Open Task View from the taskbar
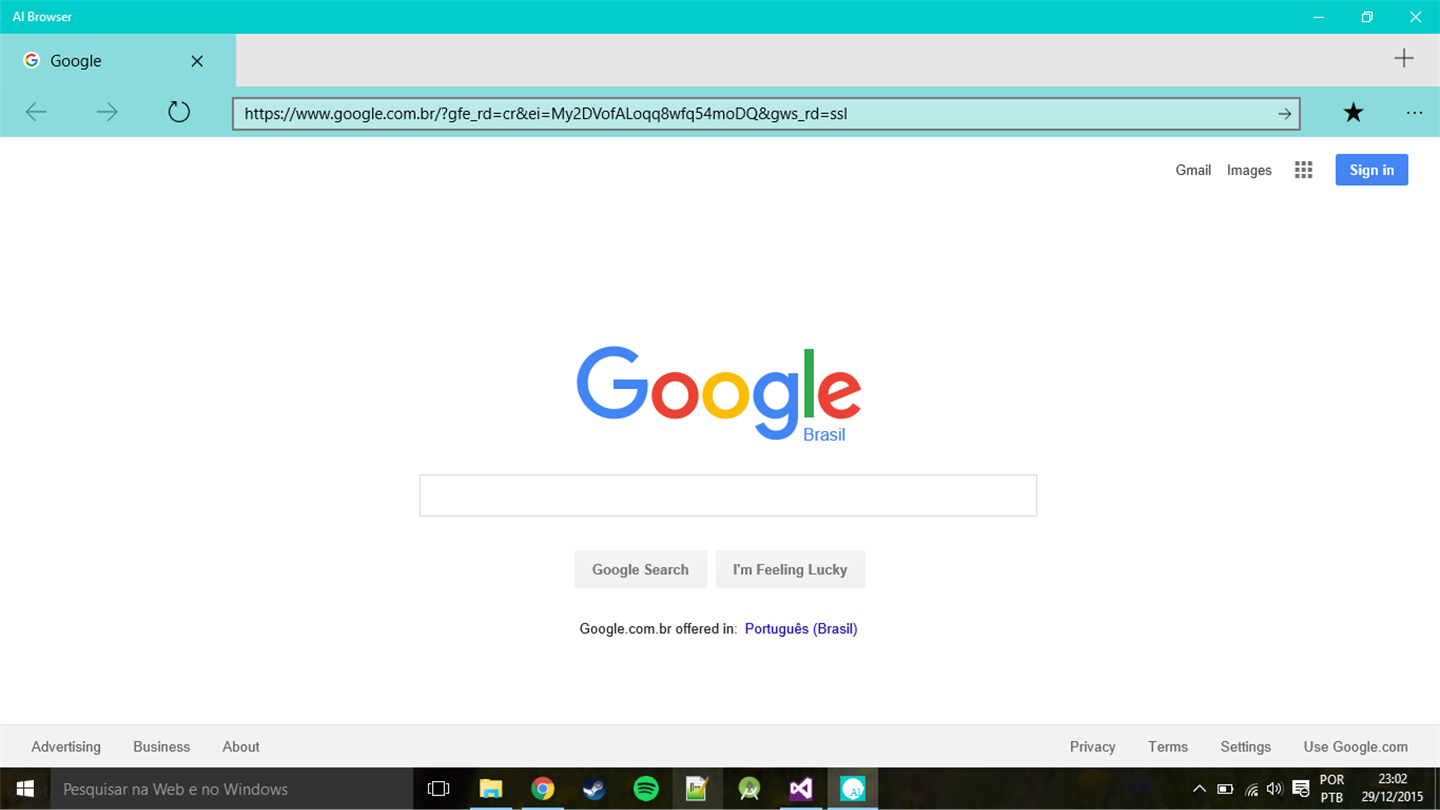Screen dimensions: 1440x810 [438, 789]
